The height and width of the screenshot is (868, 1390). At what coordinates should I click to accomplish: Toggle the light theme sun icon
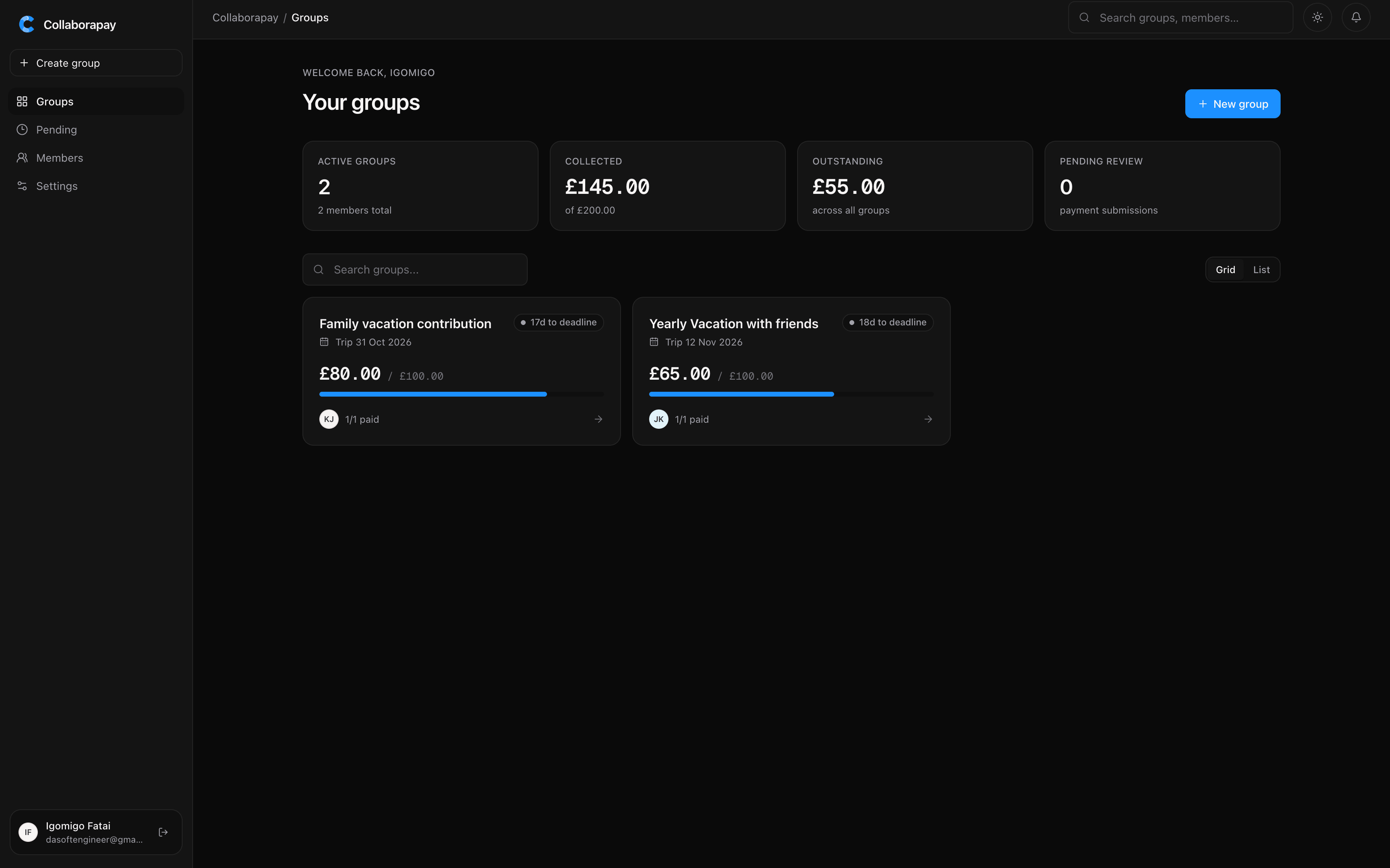tap(1317, 17)
